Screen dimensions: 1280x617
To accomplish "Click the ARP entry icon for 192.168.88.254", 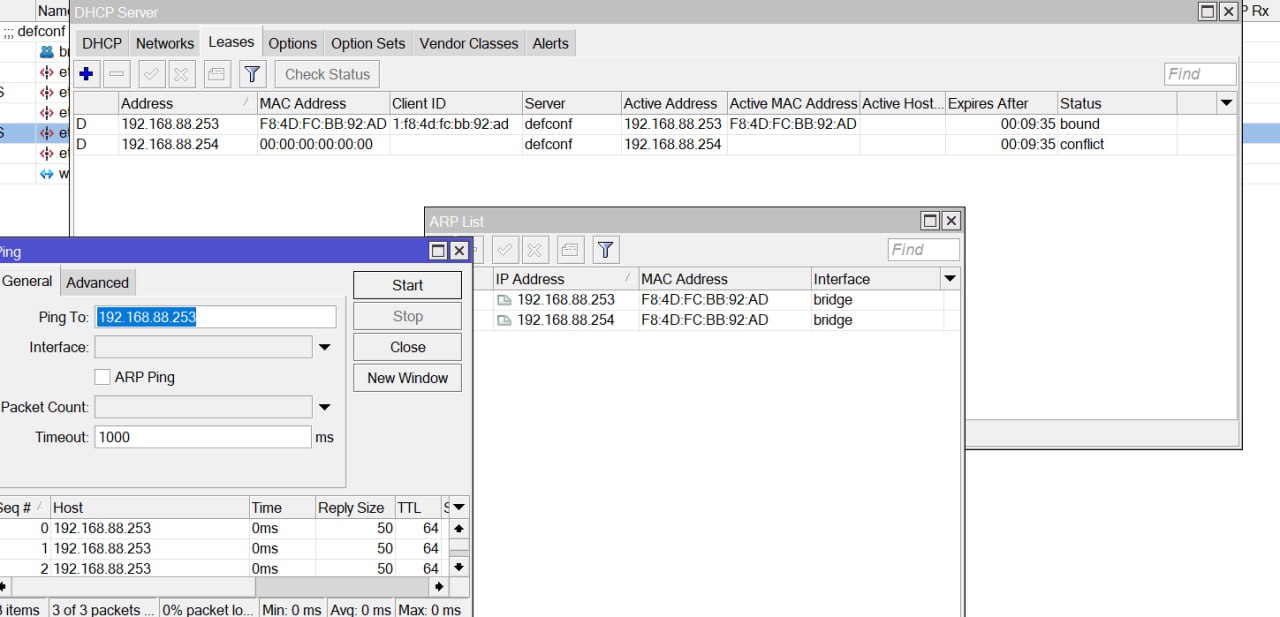I will [504, 320].
